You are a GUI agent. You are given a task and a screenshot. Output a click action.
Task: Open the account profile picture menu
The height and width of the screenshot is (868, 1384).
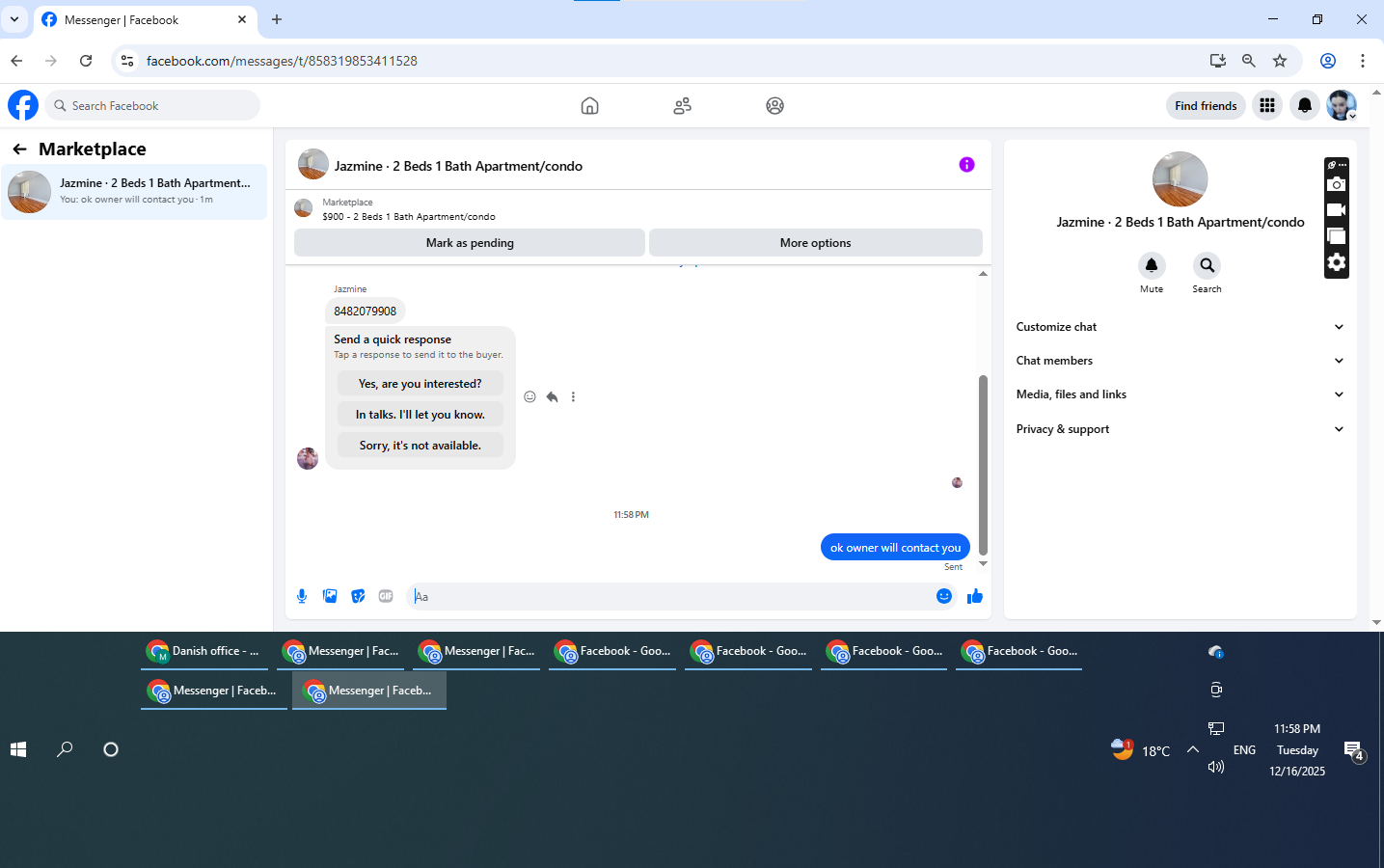pyautogui.click(x=1342, y=105)
